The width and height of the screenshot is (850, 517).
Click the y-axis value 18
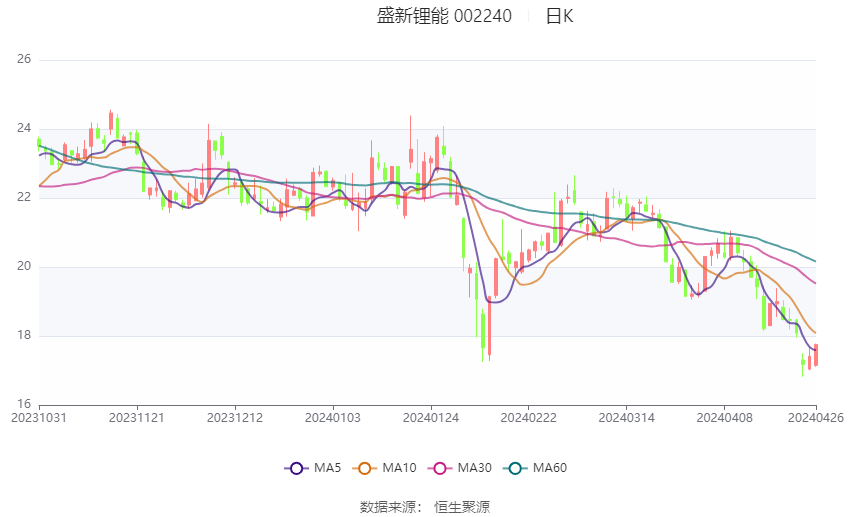24,335
